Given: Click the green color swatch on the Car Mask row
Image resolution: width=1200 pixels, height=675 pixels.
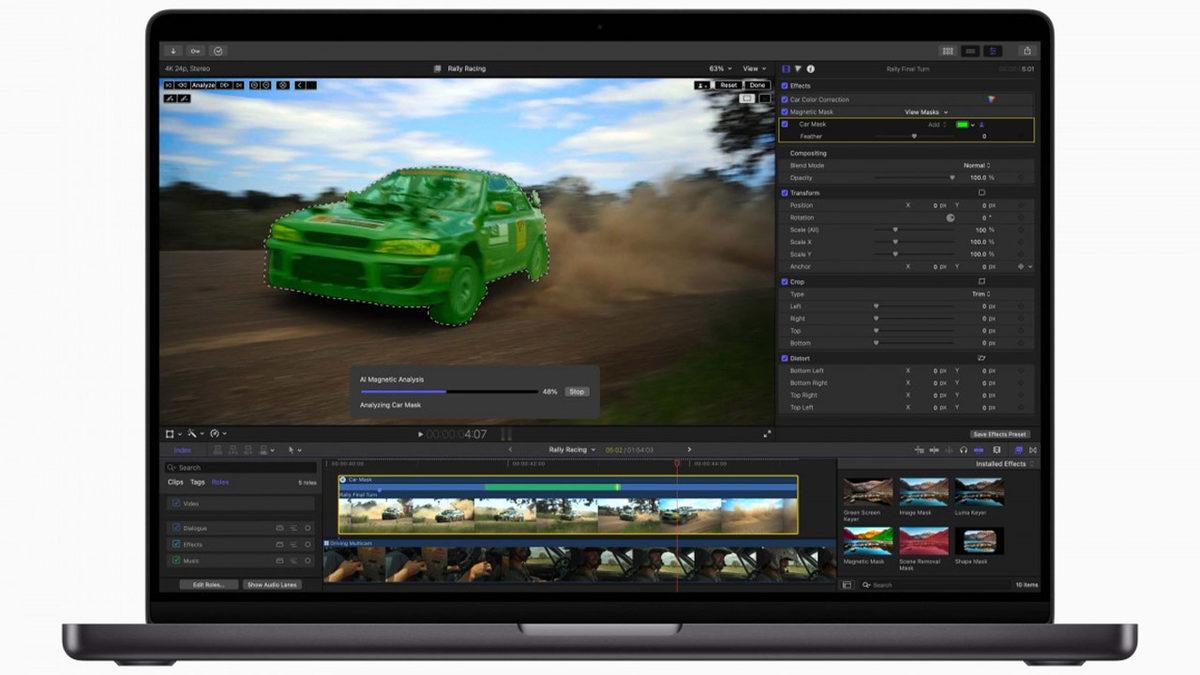Looking at the screenshot, I should [963, 124].
